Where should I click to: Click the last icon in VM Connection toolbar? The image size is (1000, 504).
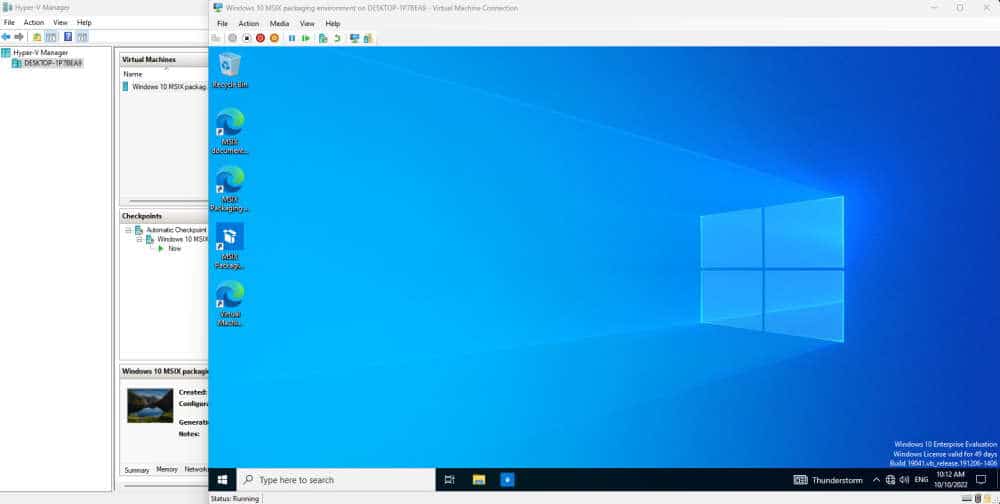pos(368,38)
